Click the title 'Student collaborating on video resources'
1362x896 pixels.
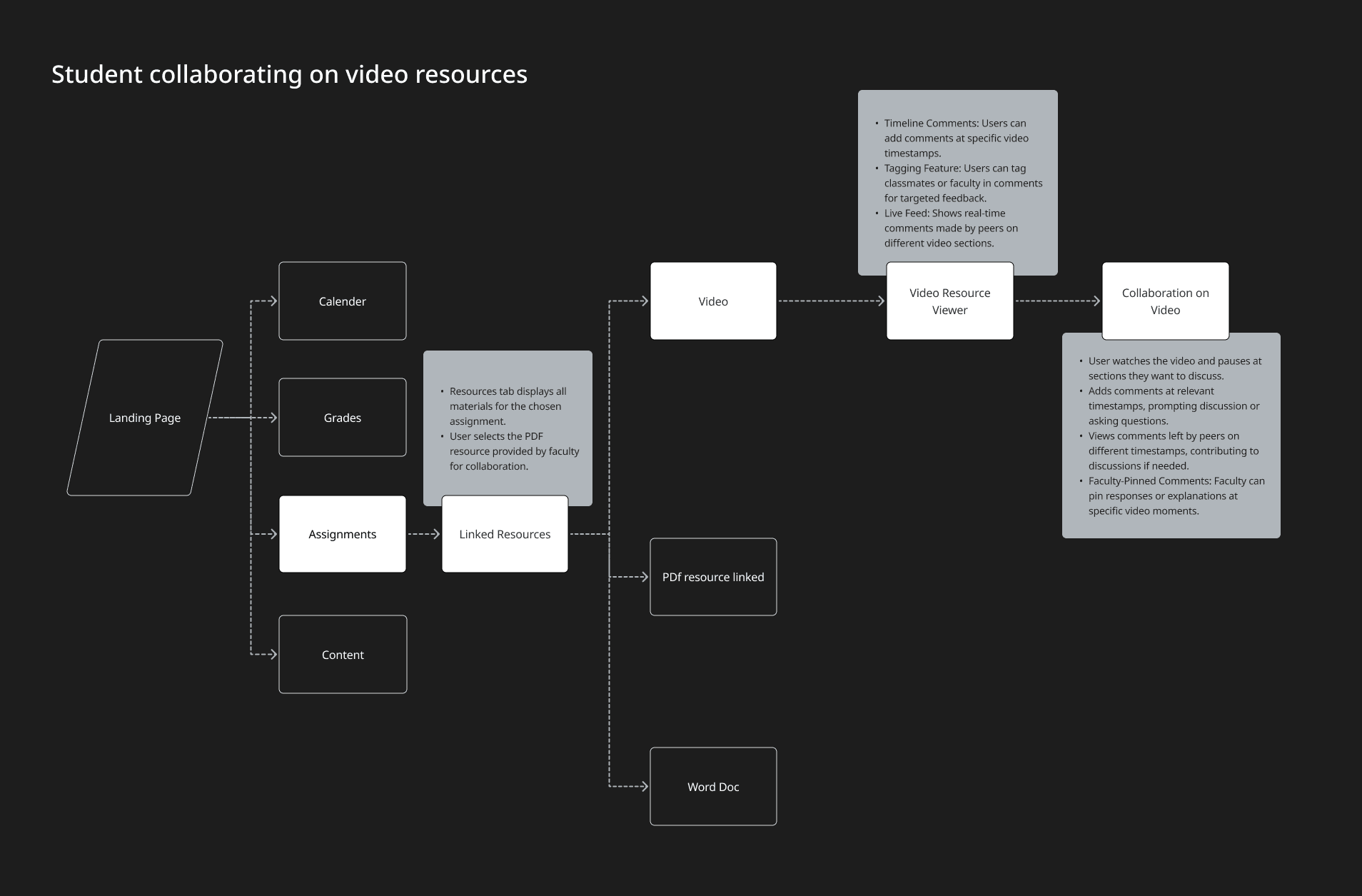pyautogui.click(x=289, y=74)
